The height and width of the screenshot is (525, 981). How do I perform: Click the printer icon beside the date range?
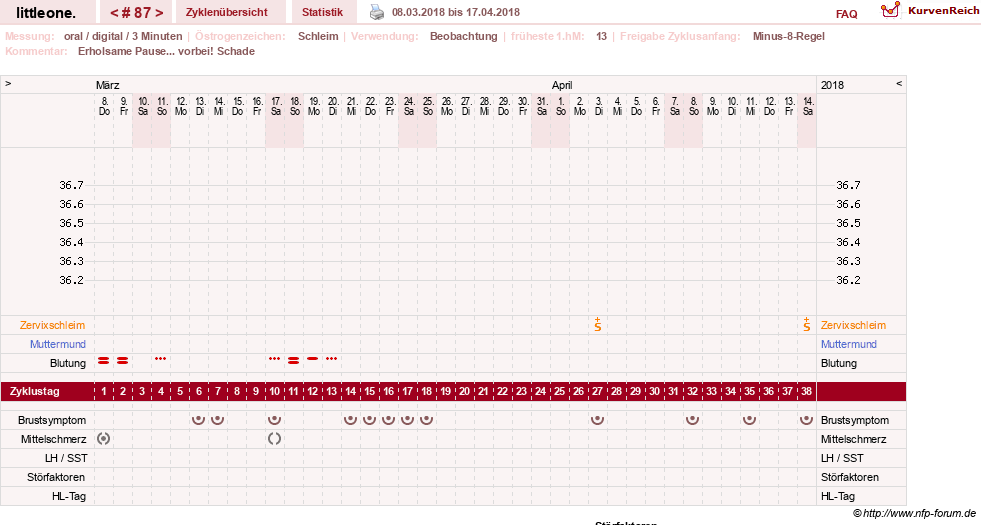377,12
